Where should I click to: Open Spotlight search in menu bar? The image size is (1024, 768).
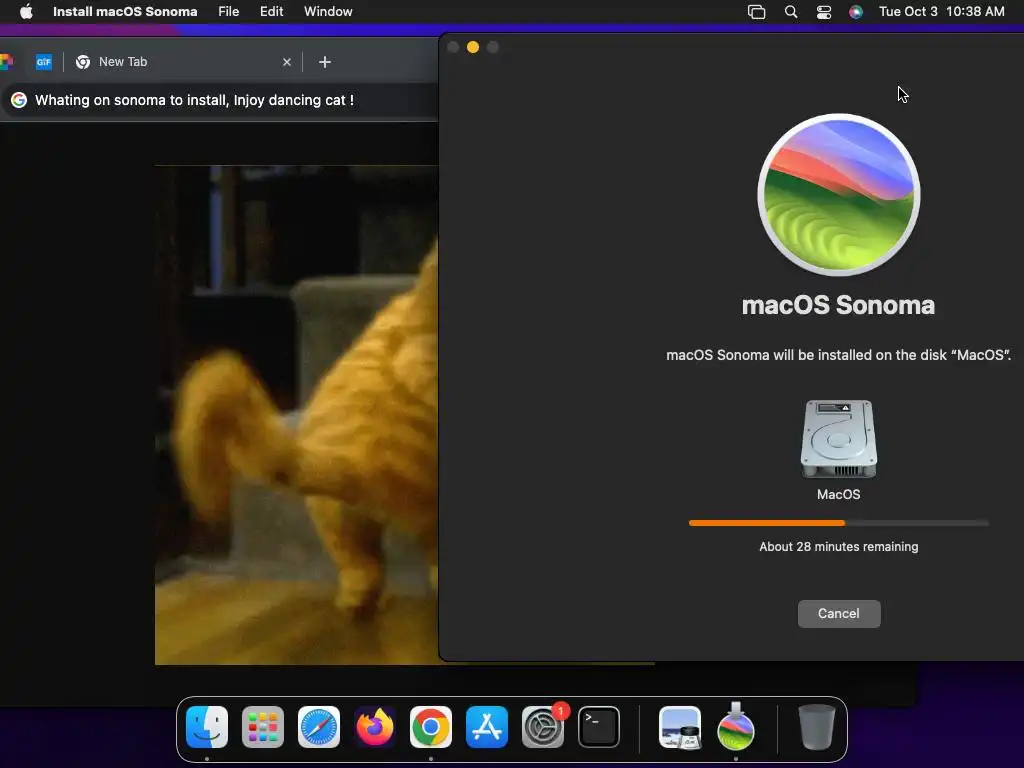[790, 11]
